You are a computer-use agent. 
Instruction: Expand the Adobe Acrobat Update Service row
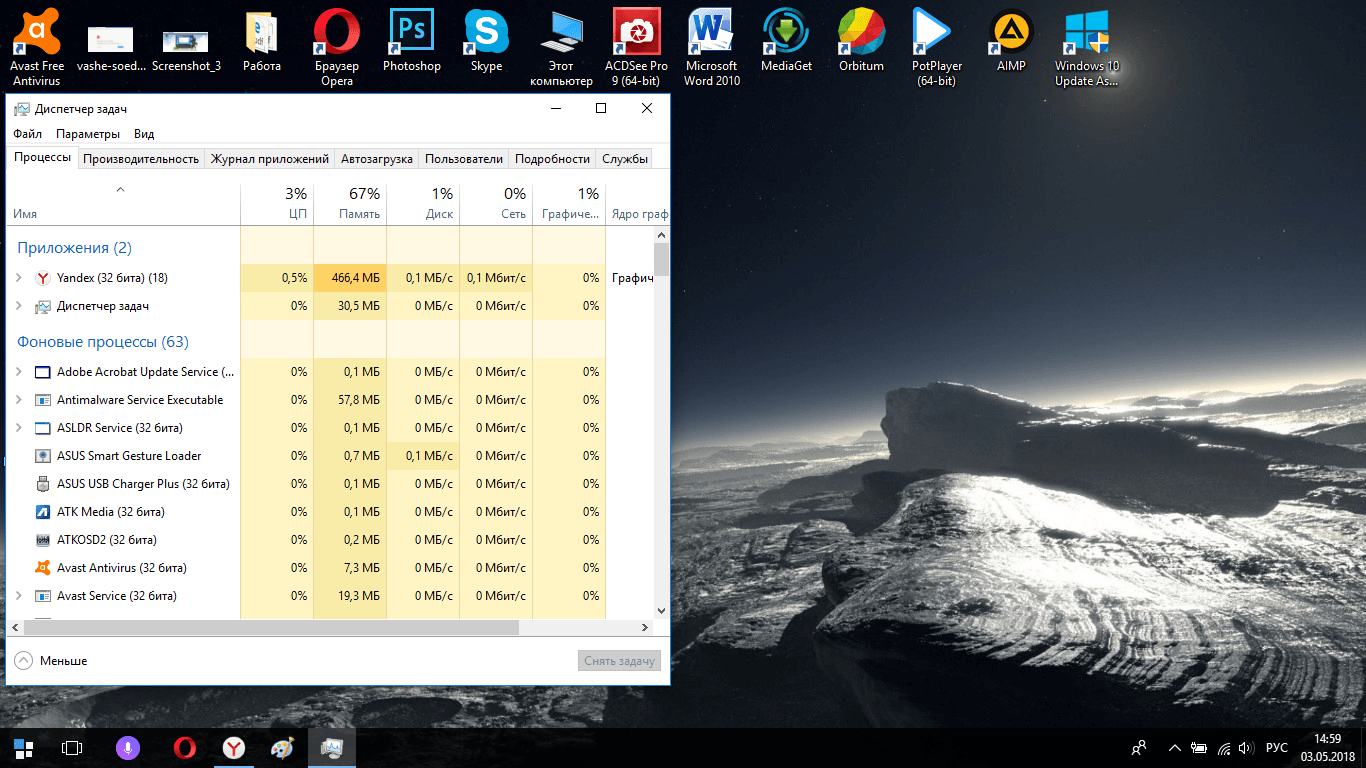pyautogui.click(x=19, y=372)
